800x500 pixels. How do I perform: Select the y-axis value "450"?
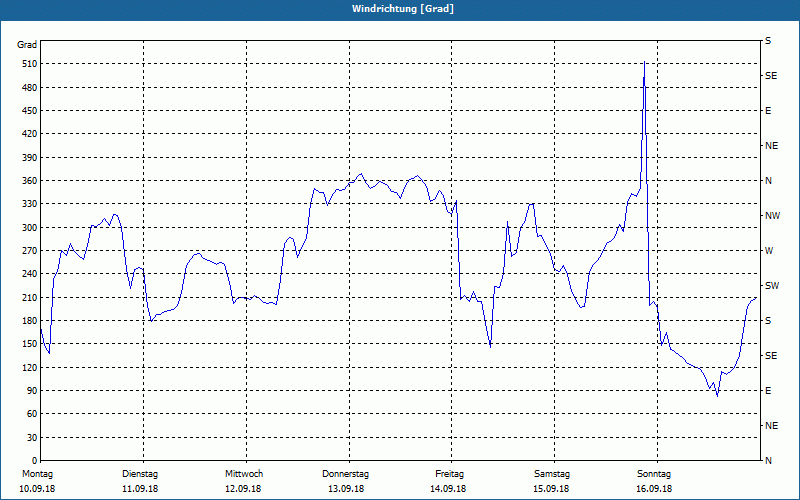coord(30,111)
